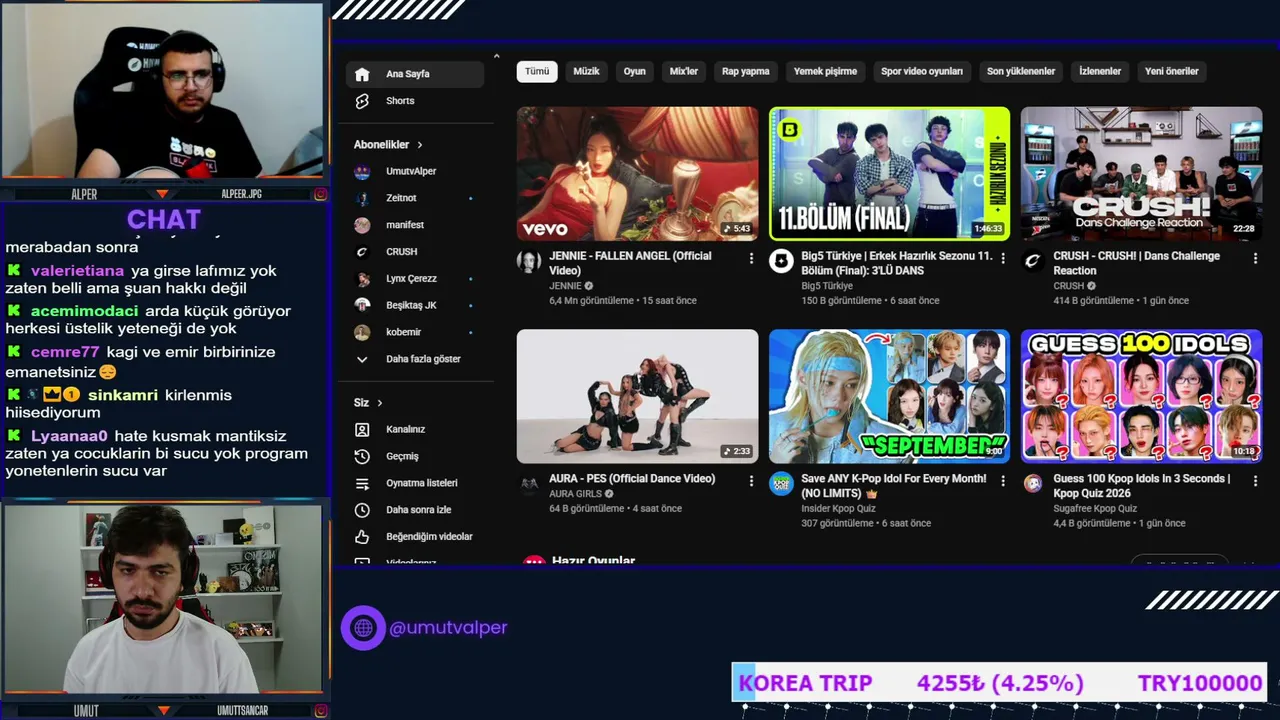Open the Beşiktaş JK subscription avatar

tap(362, 305)
